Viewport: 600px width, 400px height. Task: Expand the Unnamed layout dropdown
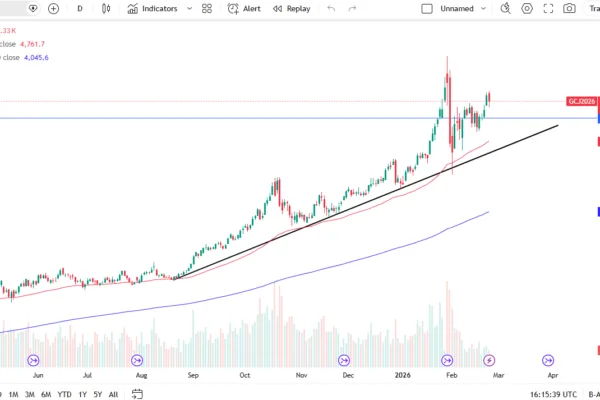pos(483,8)
